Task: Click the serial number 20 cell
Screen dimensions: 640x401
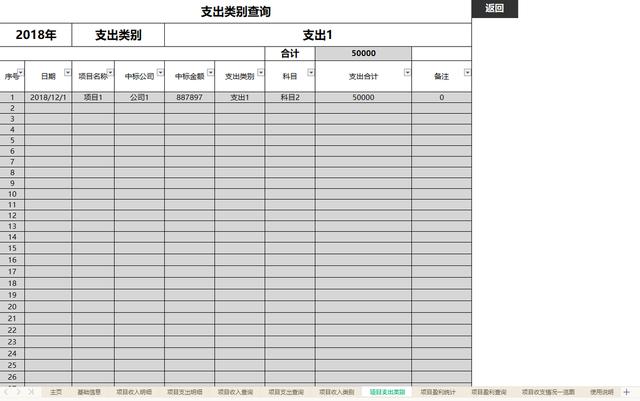Action: (x=12, y=307)
